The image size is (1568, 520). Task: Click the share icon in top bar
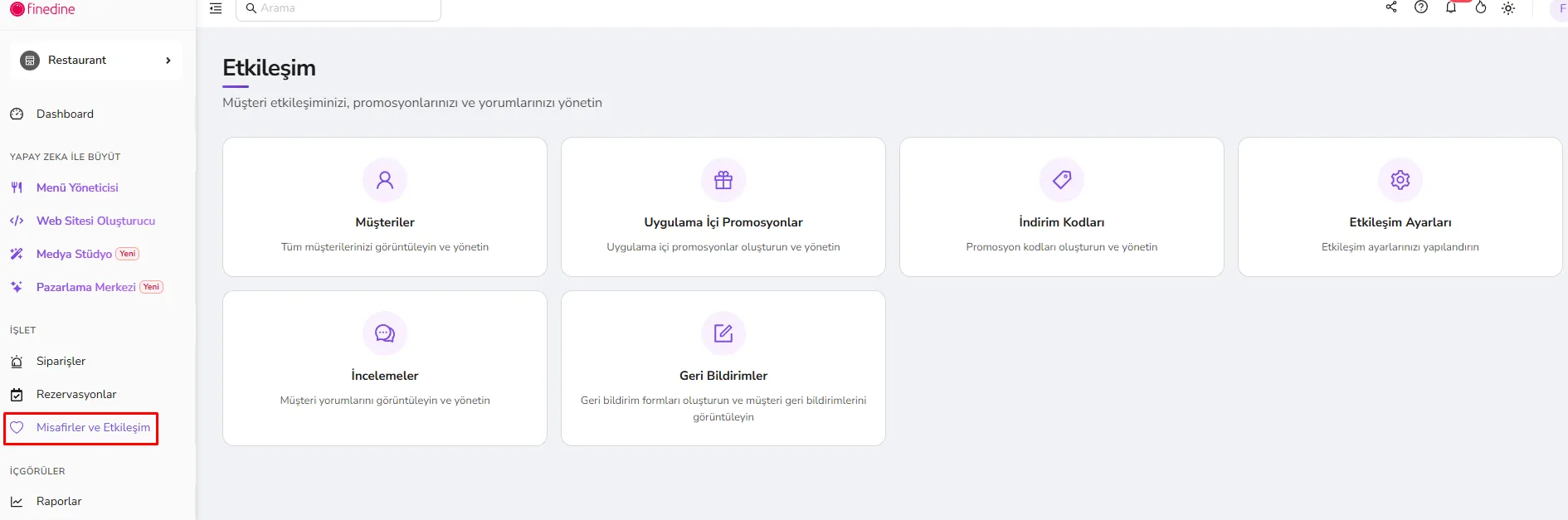[1391, 7]
